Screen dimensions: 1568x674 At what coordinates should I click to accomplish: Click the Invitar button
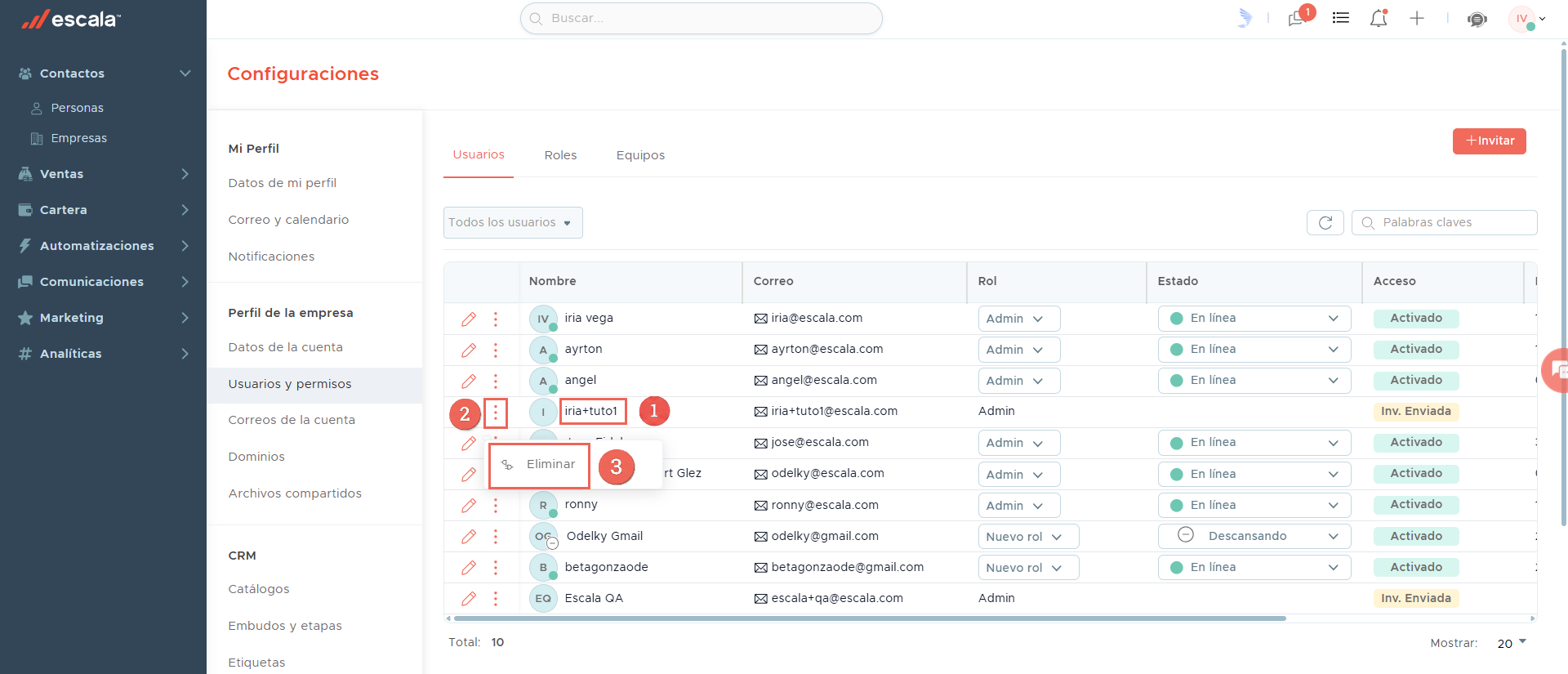[x=1490, y=141]
